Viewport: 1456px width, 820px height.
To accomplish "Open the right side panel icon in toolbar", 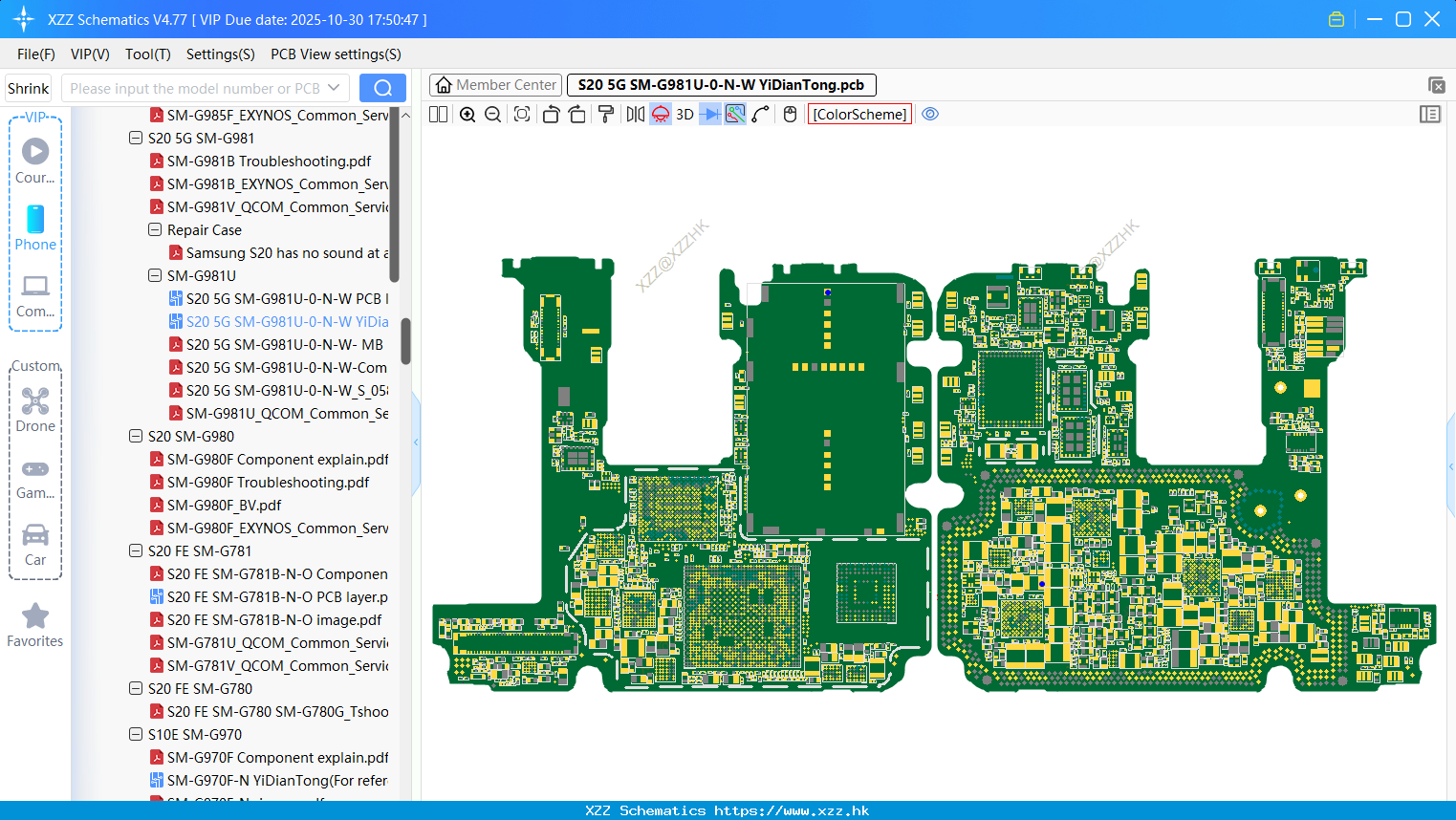I will [1430, 115].
